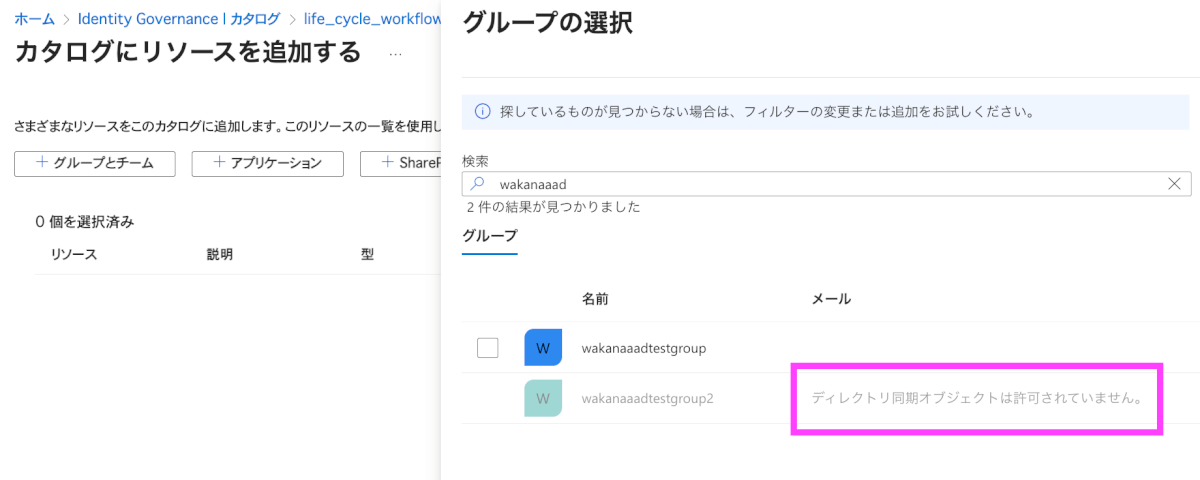Select the wakanaaadtestgroup name in the list
Image resolution: width=1200 pixels, height=480 pixels.
pyautogui.click(x=644, y=348)
